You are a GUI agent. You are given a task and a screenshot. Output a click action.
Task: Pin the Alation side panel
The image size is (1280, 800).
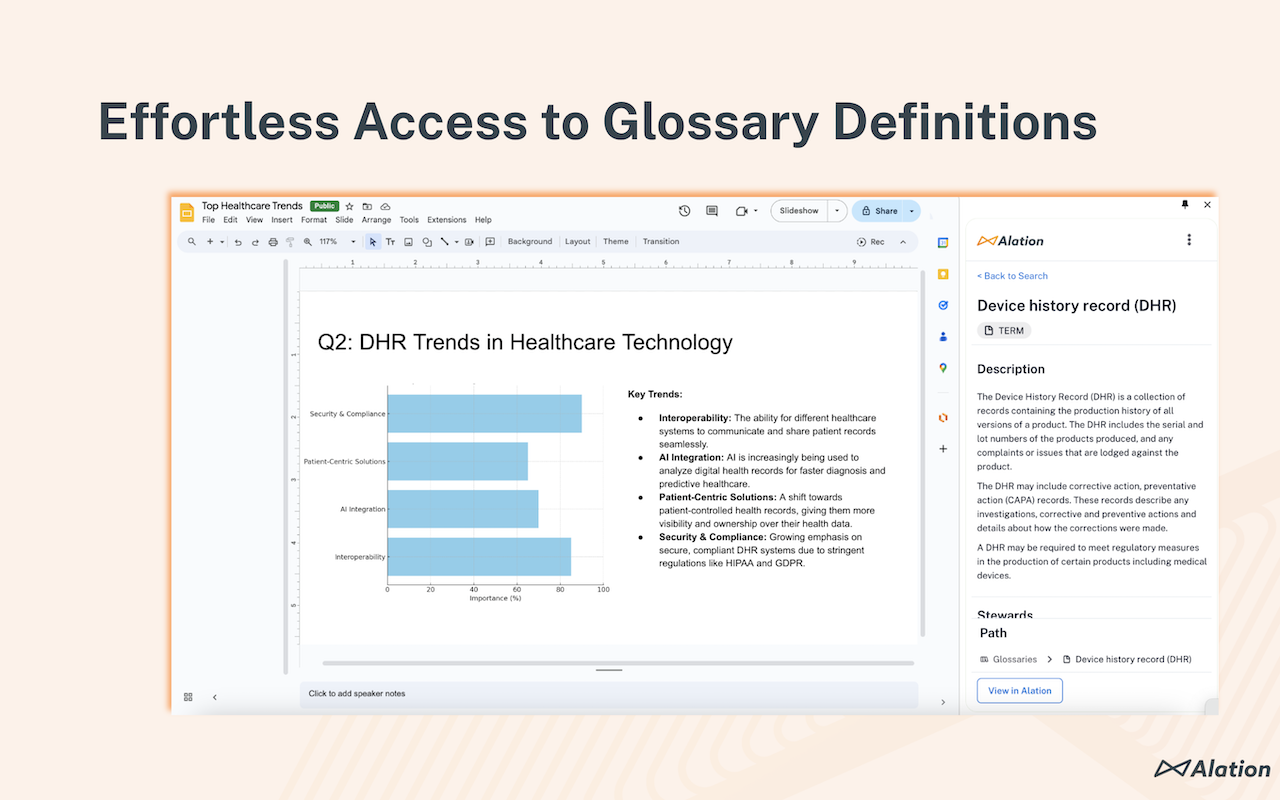(x=1185, y=204)
